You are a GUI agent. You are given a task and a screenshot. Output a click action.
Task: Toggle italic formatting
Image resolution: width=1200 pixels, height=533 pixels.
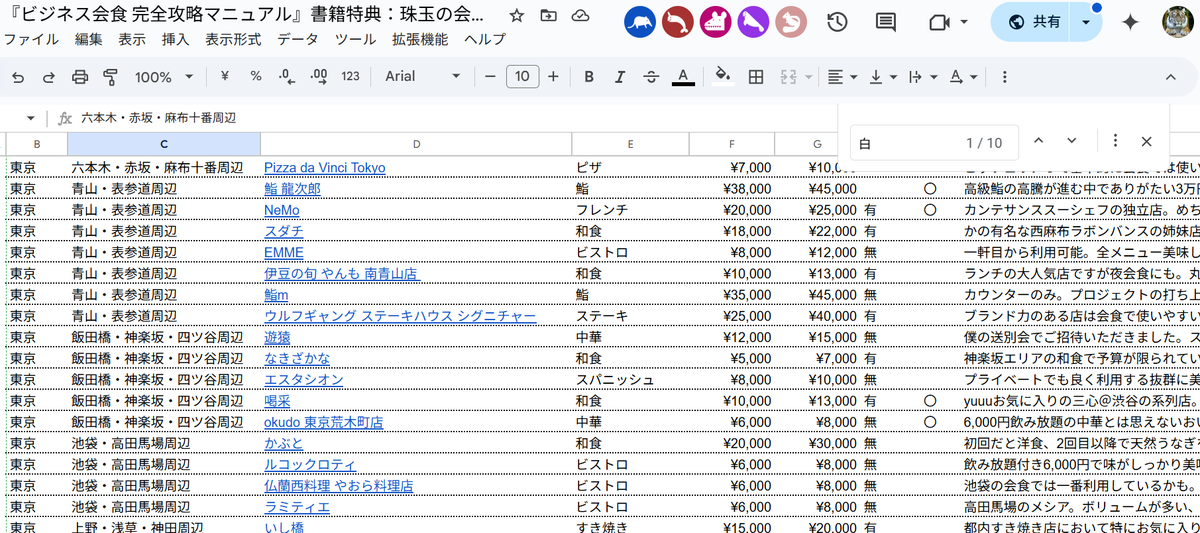point(620,77)
